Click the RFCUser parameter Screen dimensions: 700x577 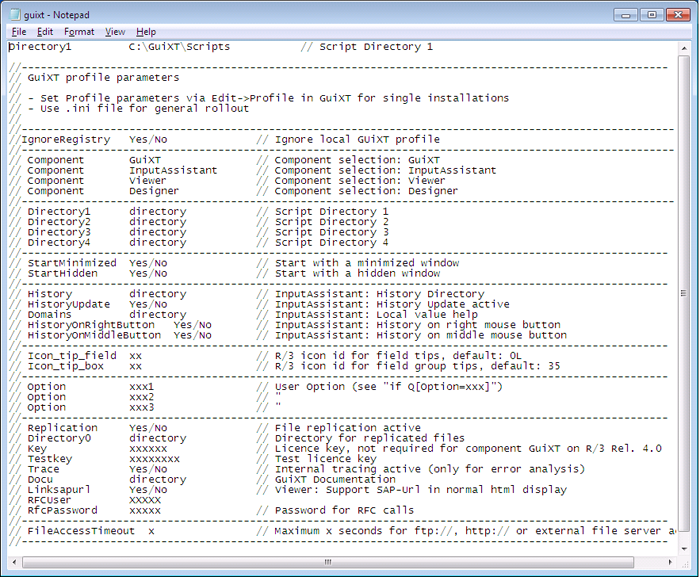click(50, 500)
